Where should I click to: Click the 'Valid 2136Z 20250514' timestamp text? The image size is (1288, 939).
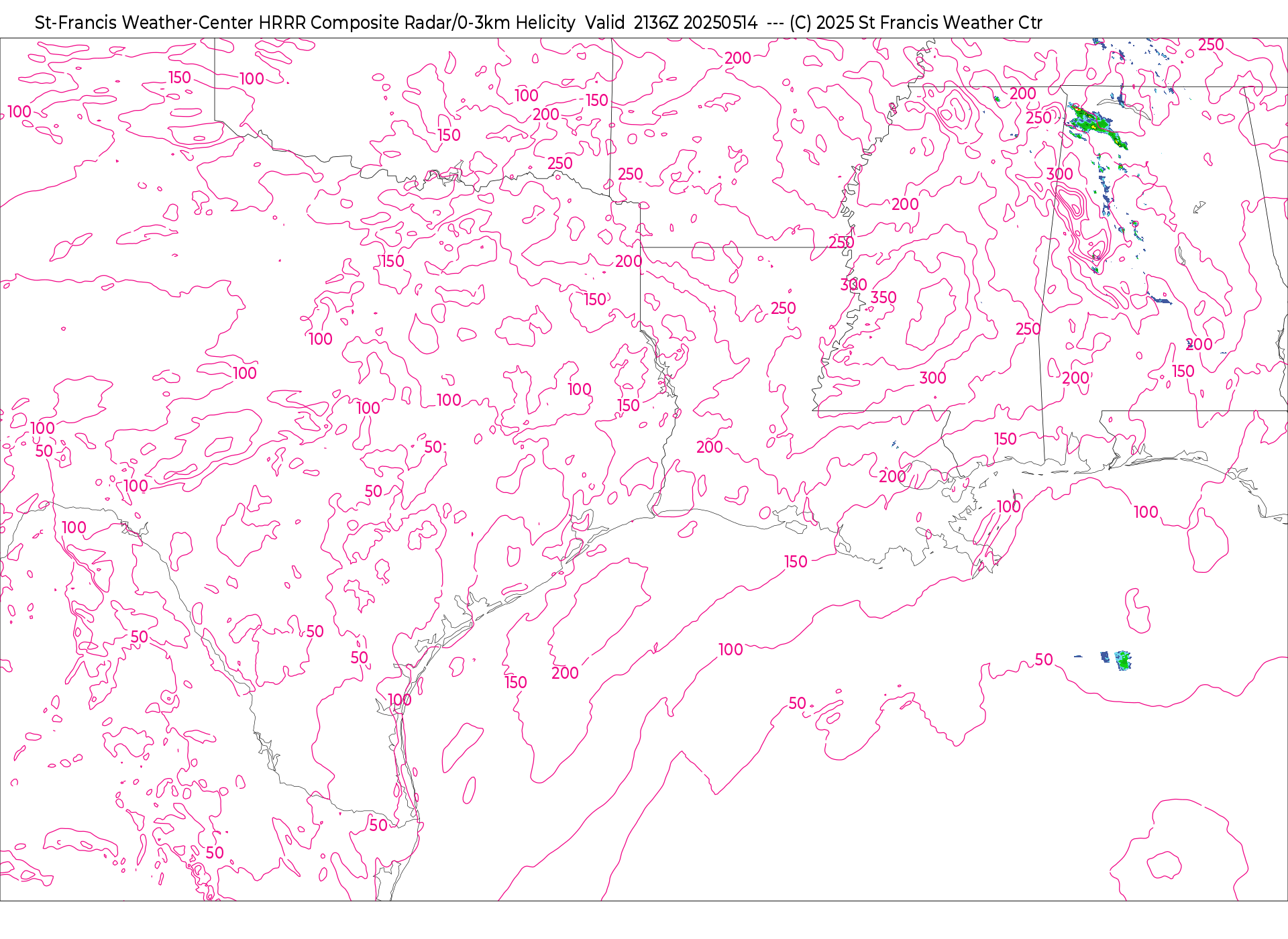click(x=671, y=23)
